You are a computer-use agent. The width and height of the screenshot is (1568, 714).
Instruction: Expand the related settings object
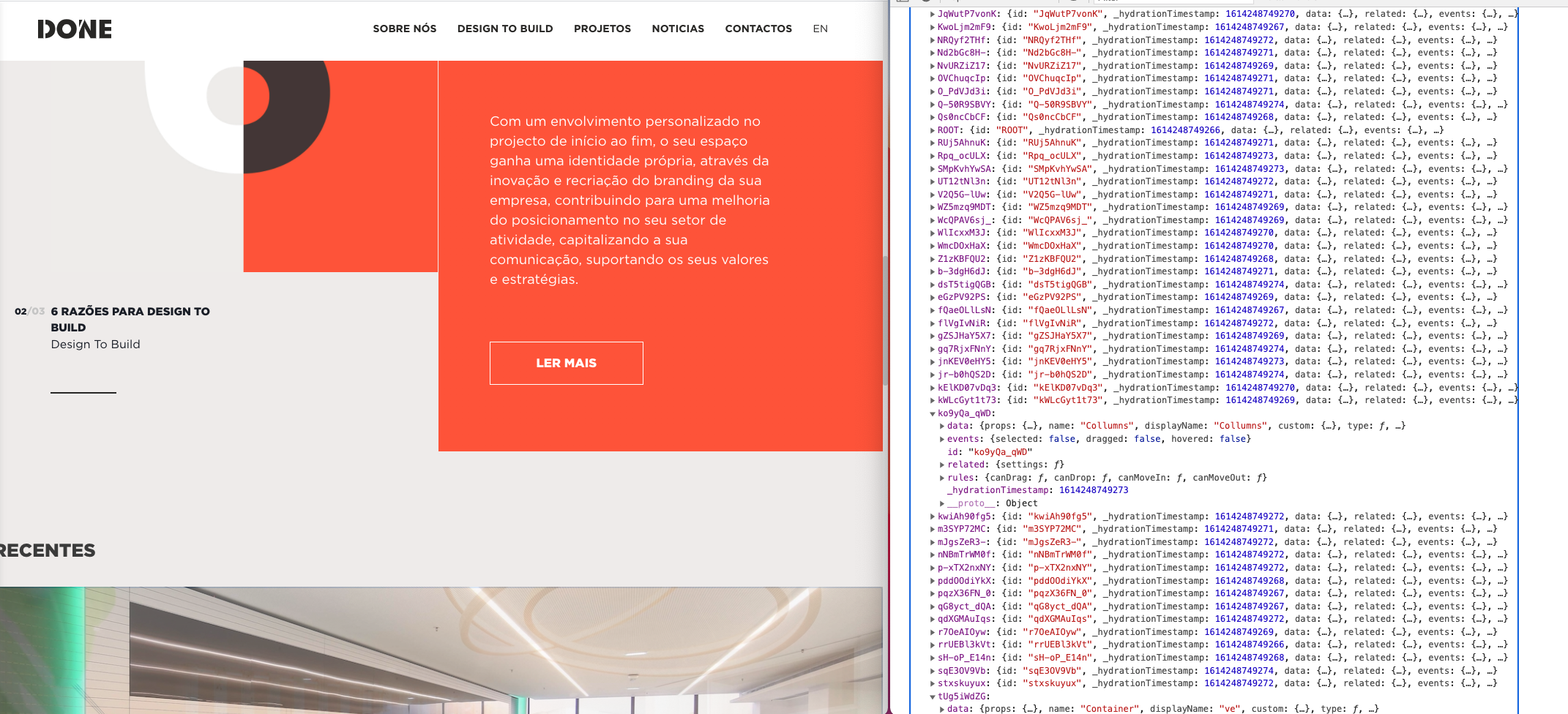(944, 464)
